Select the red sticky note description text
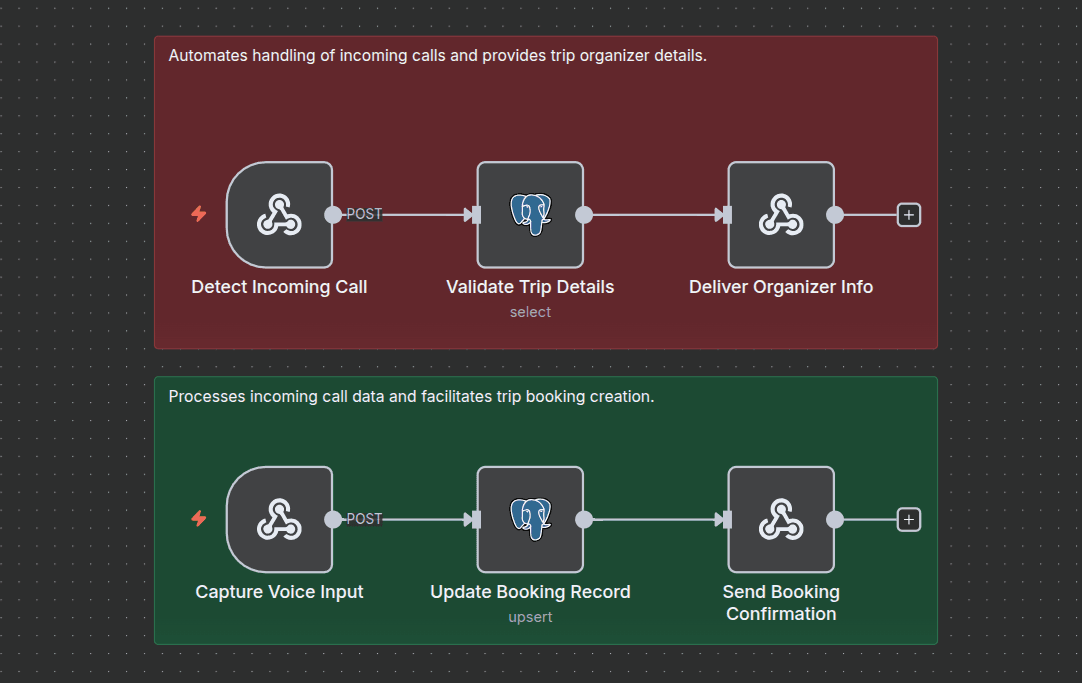The image size is (1082, 683). point(437,56)
